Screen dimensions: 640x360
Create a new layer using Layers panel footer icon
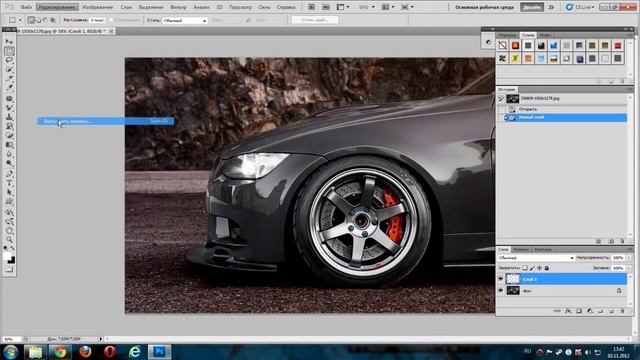coord(611,311)
